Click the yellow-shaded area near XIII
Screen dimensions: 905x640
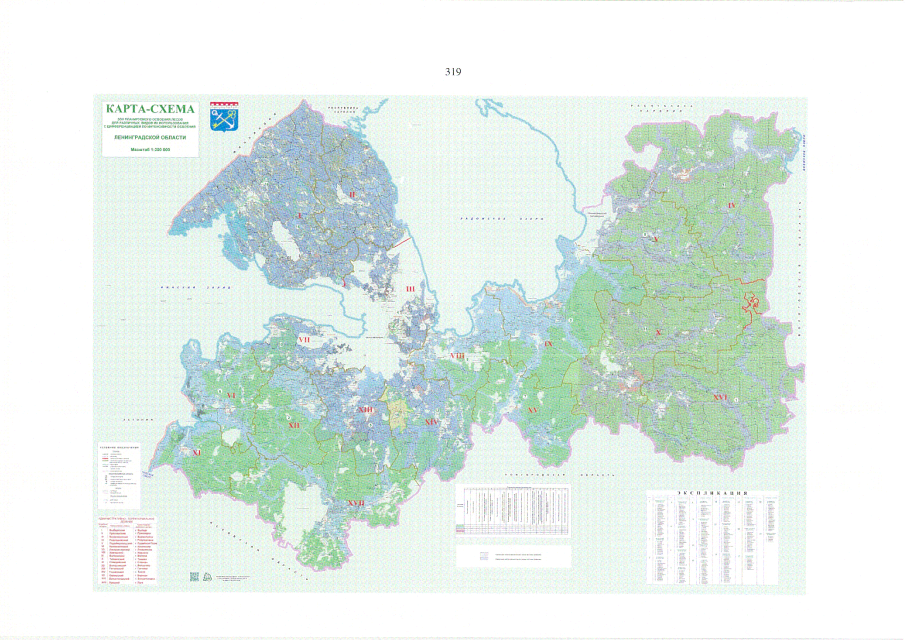[x=398, y=414]
